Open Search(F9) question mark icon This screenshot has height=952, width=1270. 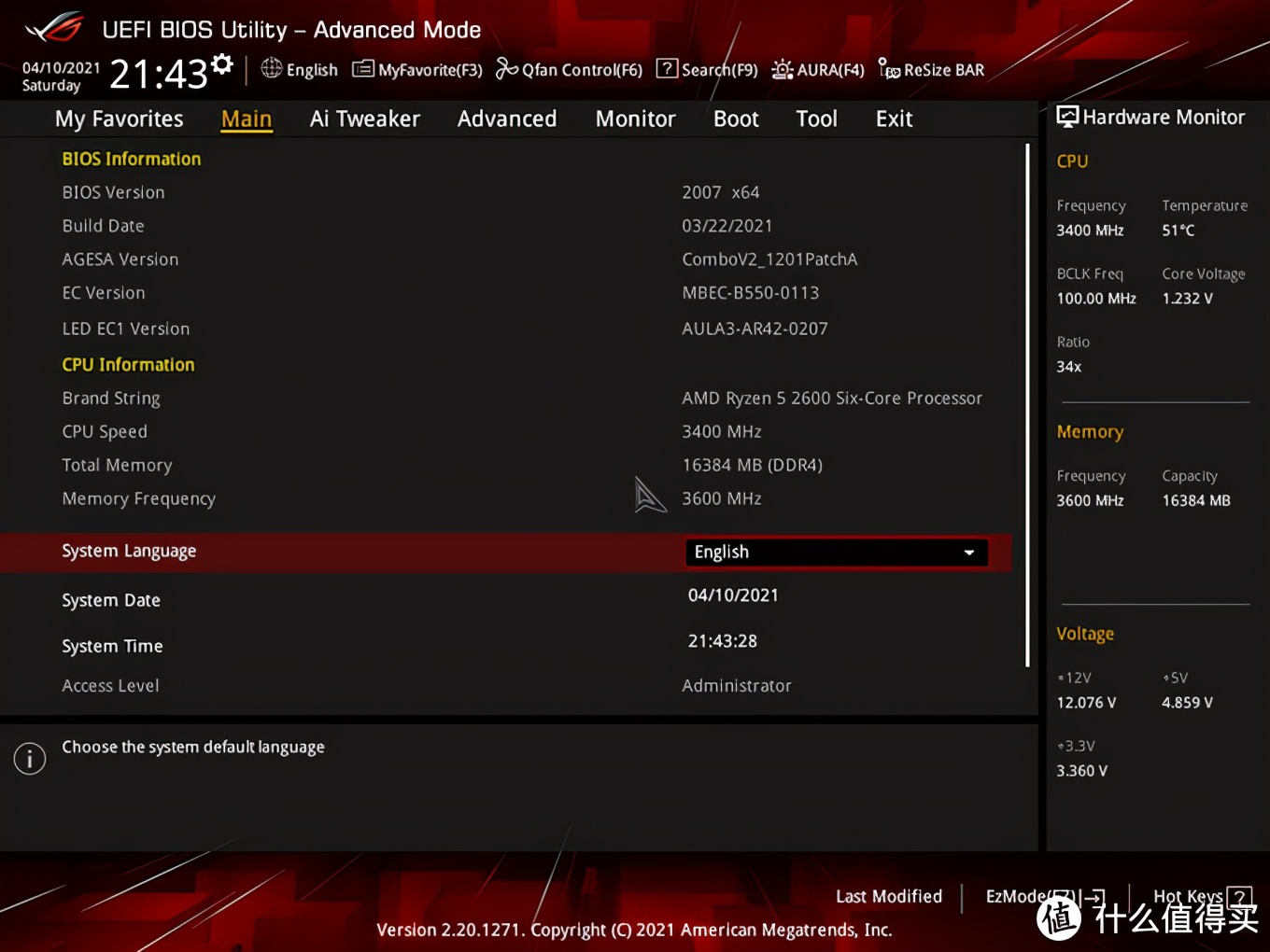(667, 68)
